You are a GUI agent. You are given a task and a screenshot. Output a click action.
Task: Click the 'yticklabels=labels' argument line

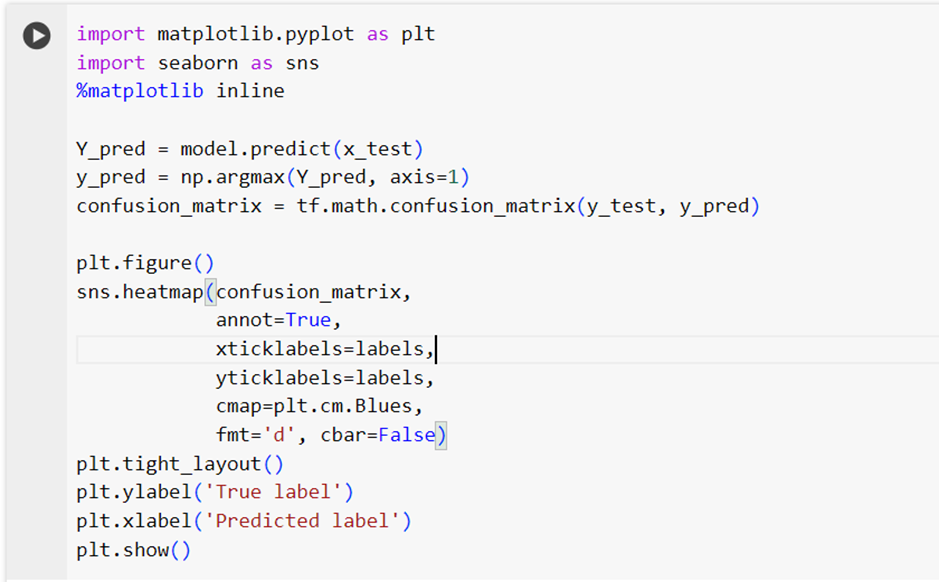324,379
